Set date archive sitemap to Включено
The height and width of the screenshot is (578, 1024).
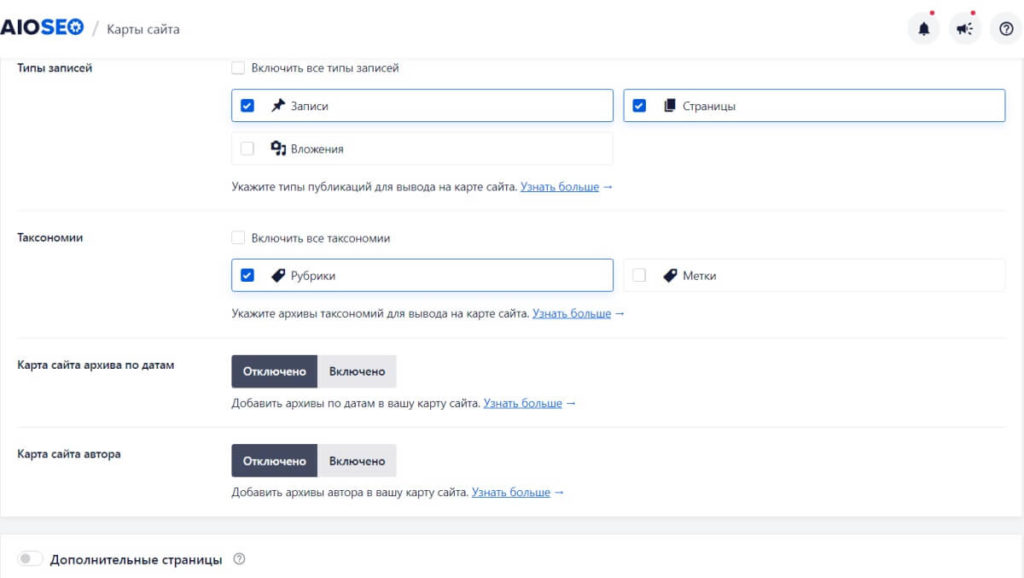pyautogui.click(x=357, y=371)
